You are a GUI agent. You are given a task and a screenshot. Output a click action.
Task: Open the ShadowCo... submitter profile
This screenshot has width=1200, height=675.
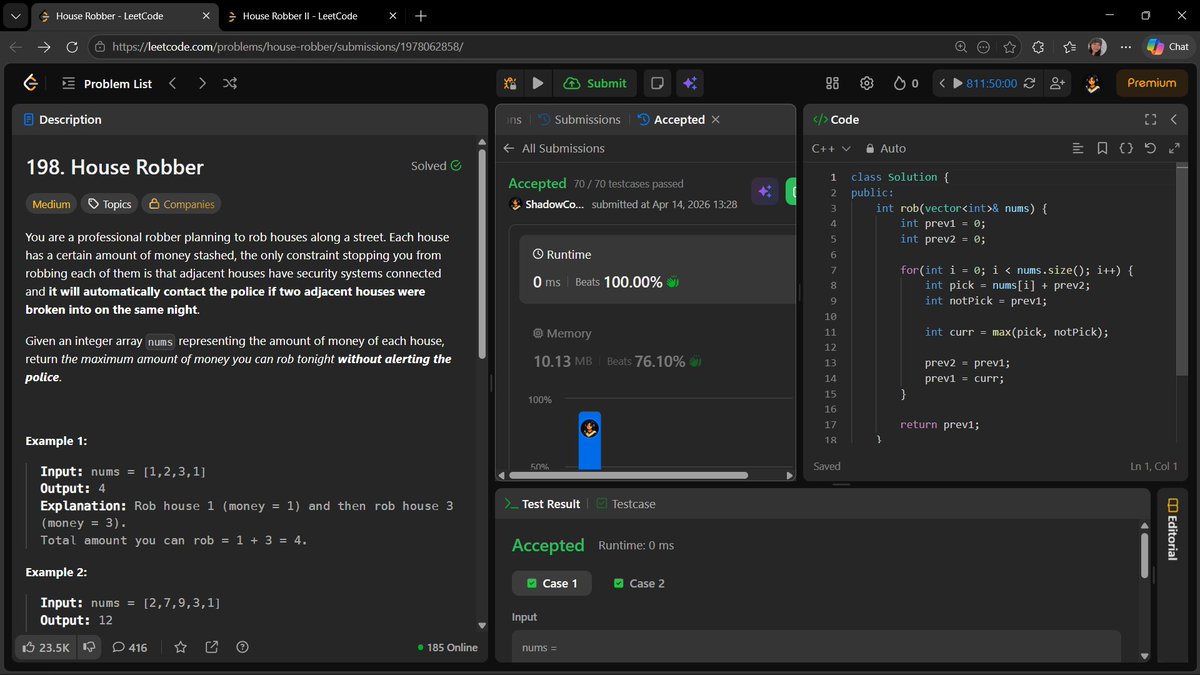(546, 204)
